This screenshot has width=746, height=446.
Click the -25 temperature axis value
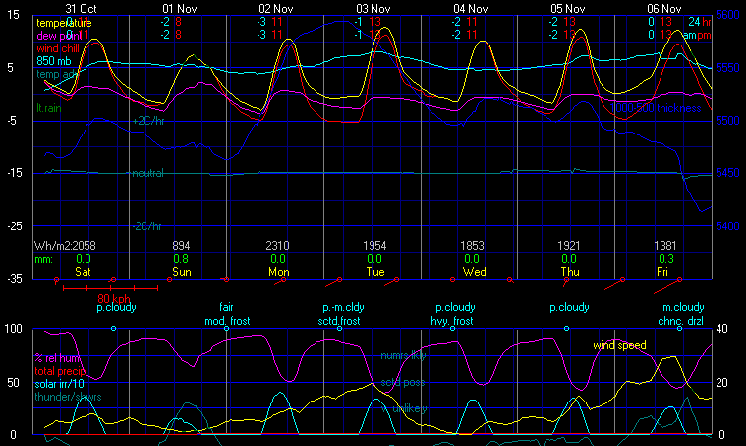tap(15, 226)
